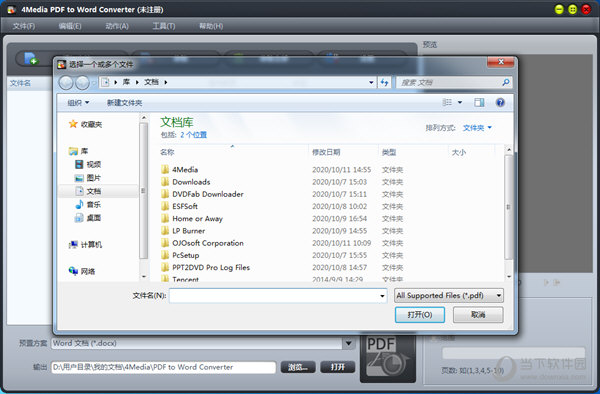Click the 打开(O) button
The height and width of the screenshot is (394, 600).
click(x=420, y=315)
